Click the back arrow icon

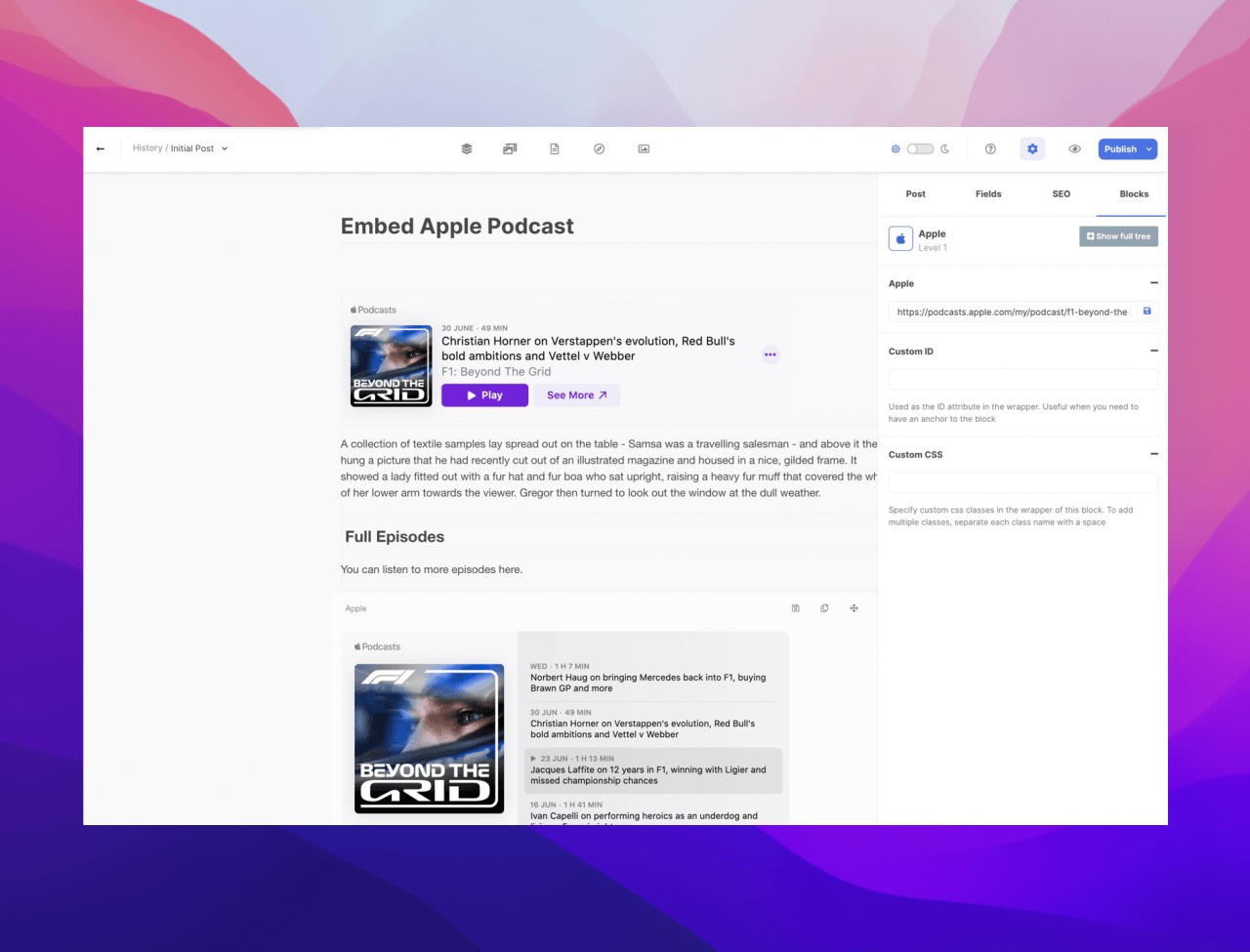point(101,149)
